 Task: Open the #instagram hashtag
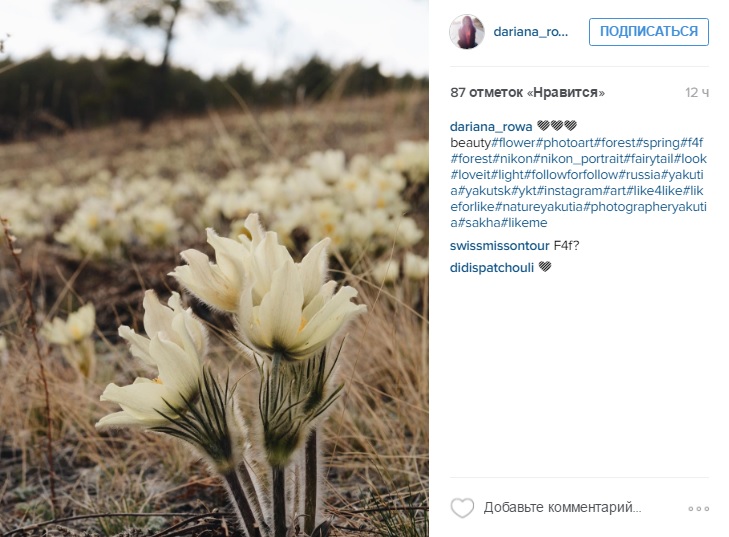point(569,191)
